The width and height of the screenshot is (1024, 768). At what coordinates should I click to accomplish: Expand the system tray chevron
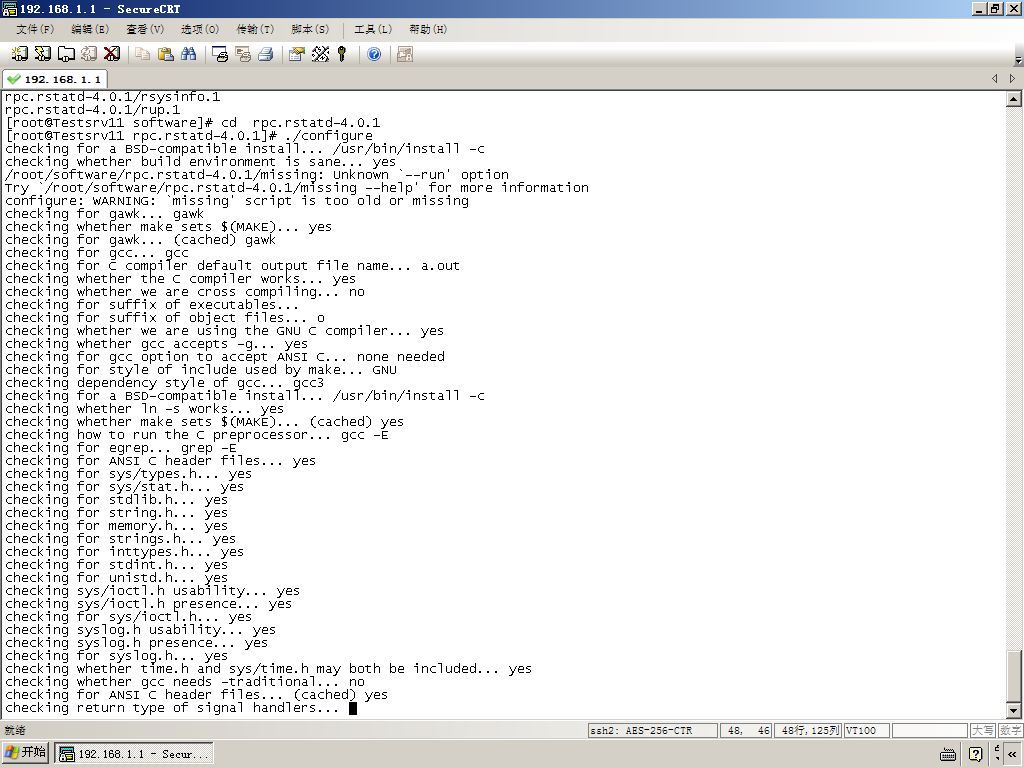(1012, 754)
